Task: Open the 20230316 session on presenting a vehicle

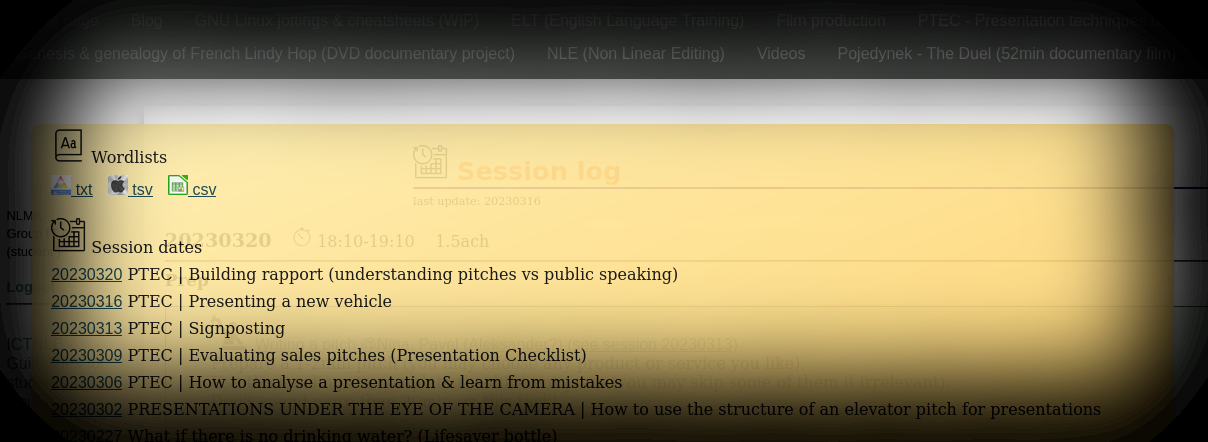Action: pos(87,302)
